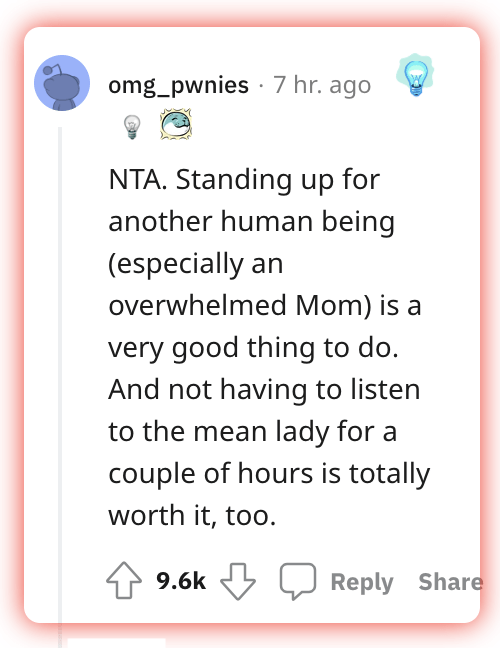Image resolution: width=500 pixels, height=648 pixels.
Task: Upvote the omg_pwnies comment
Action: click(x=124, y=580)
